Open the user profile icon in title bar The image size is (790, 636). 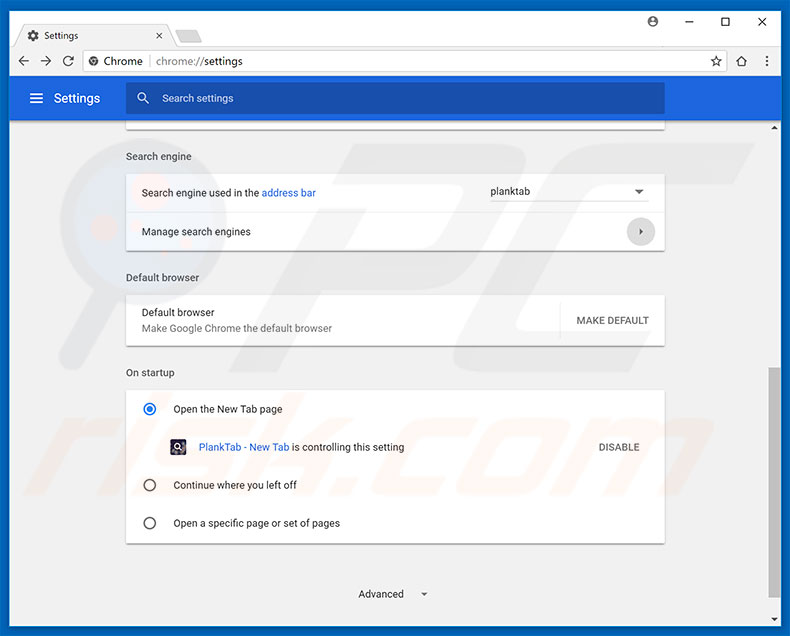tap(652, 22)
